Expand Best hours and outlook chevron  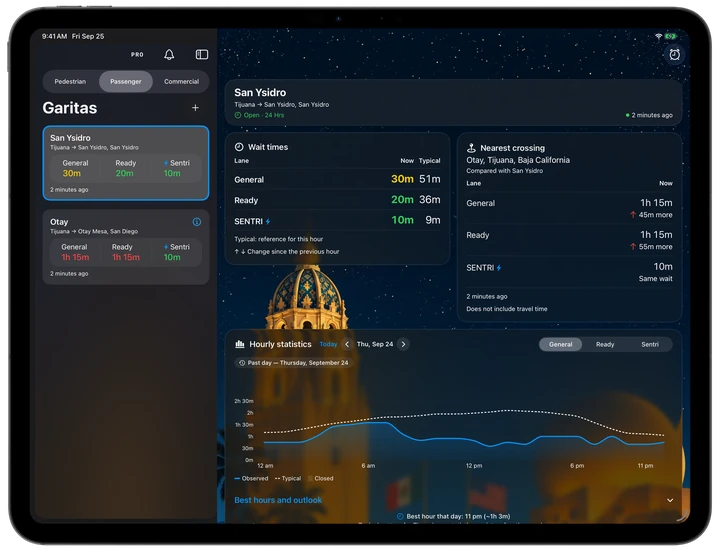670,500
